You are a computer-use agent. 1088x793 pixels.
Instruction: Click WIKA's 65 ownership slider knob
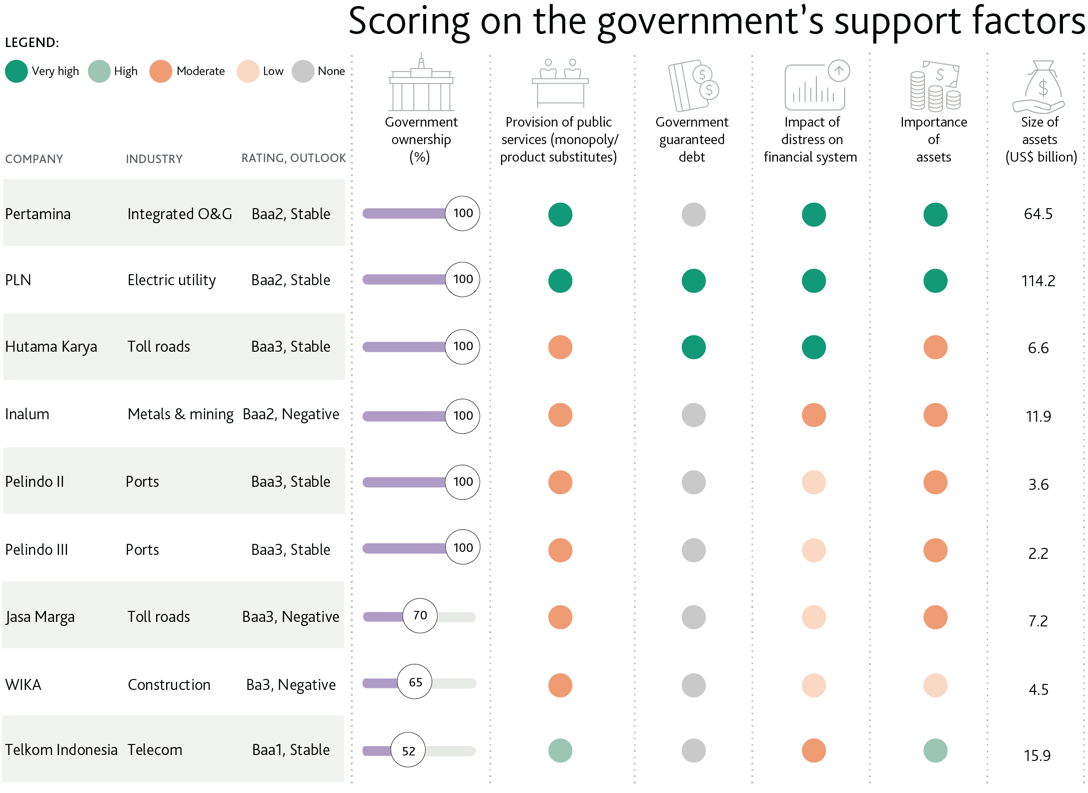pos(416,683)
